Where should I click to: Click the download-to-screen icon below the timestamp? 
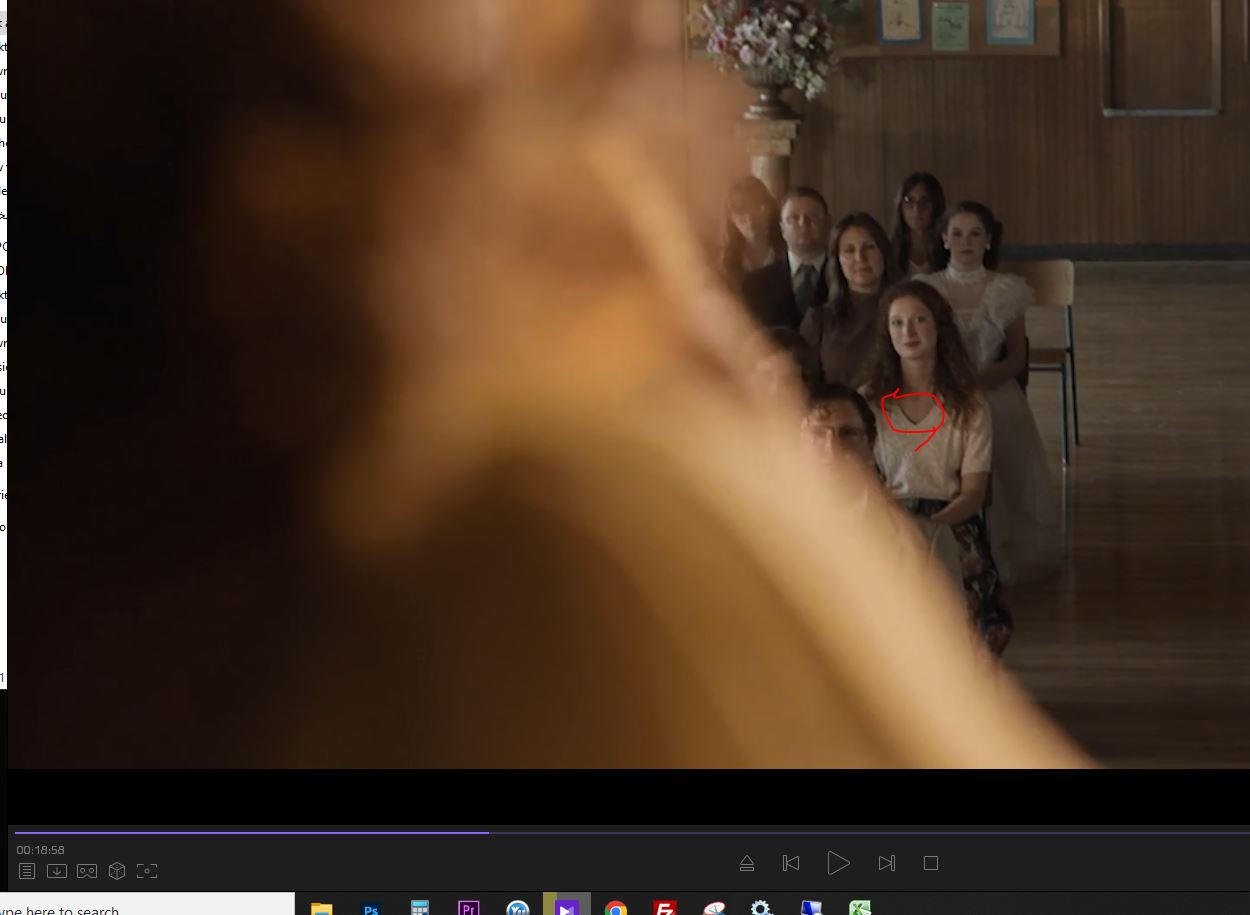point(57,871)
